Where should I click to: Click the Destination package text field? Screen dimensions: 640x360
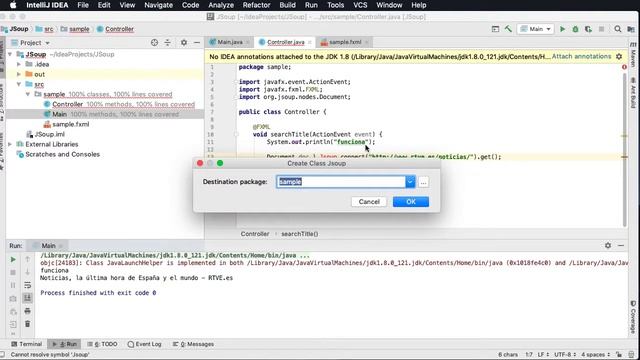[341, 182]
